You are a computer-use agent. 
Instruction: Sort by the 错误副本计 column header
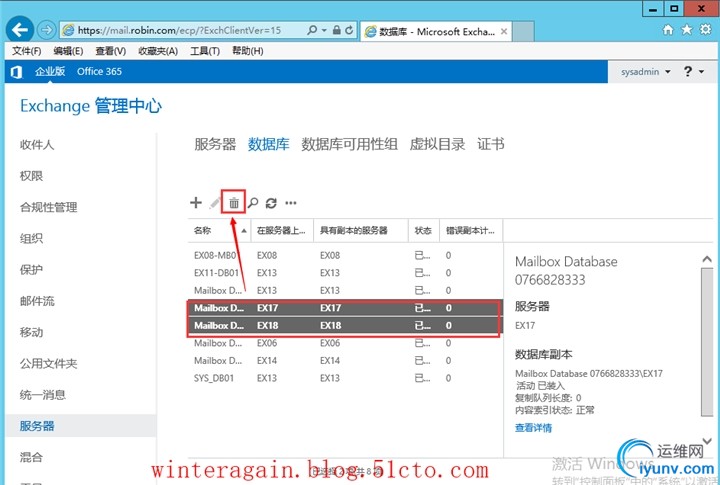click(x=471, y=231)
